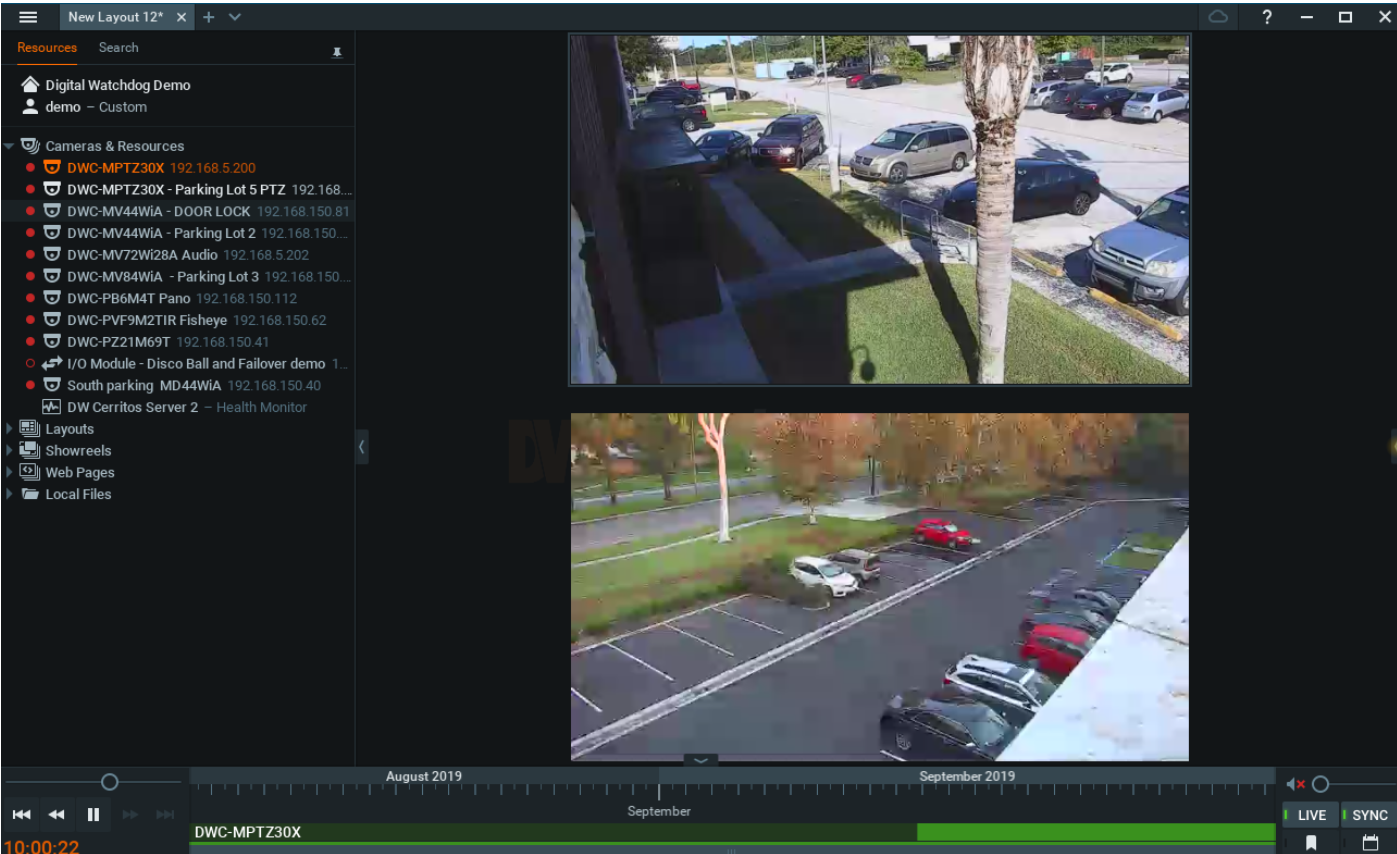Mute the audio using the speaker icon
Viewport: 1397px width, 854px height.
click(x=1295, y=784)
